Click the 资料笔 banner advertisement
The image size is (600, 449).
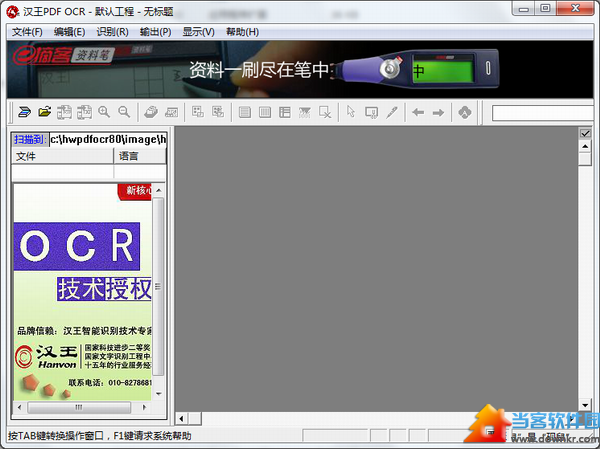[300, 70]
